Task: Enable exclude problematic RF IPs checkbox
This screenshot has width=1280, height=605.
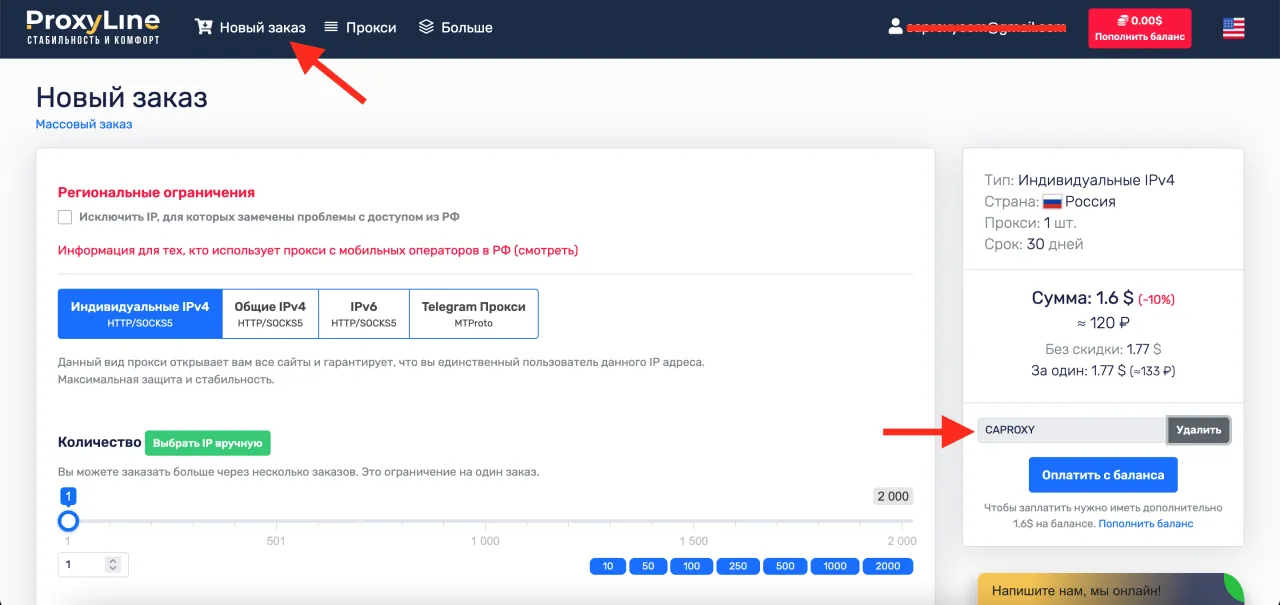Action: (65, 217)
